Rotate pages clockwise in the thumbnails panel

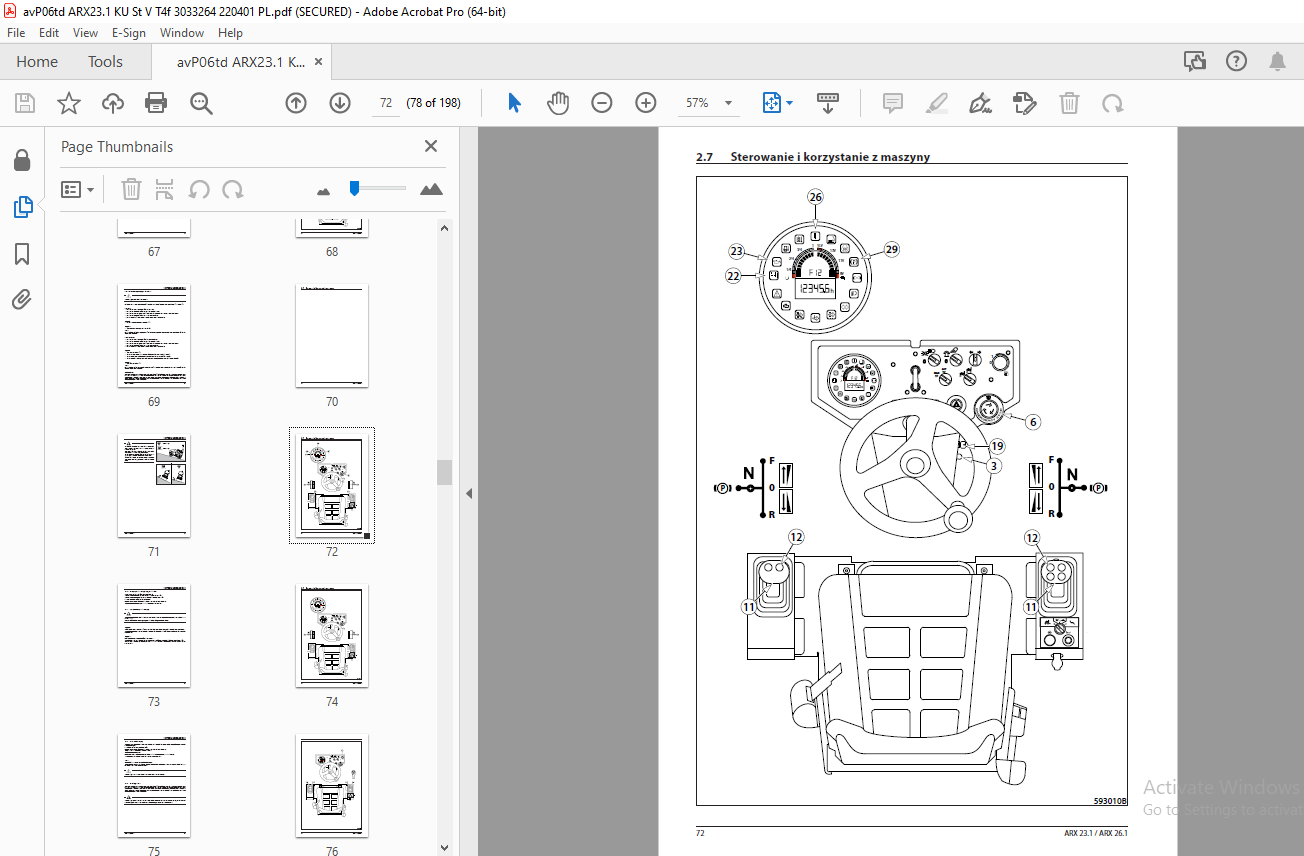pos(233,189)
